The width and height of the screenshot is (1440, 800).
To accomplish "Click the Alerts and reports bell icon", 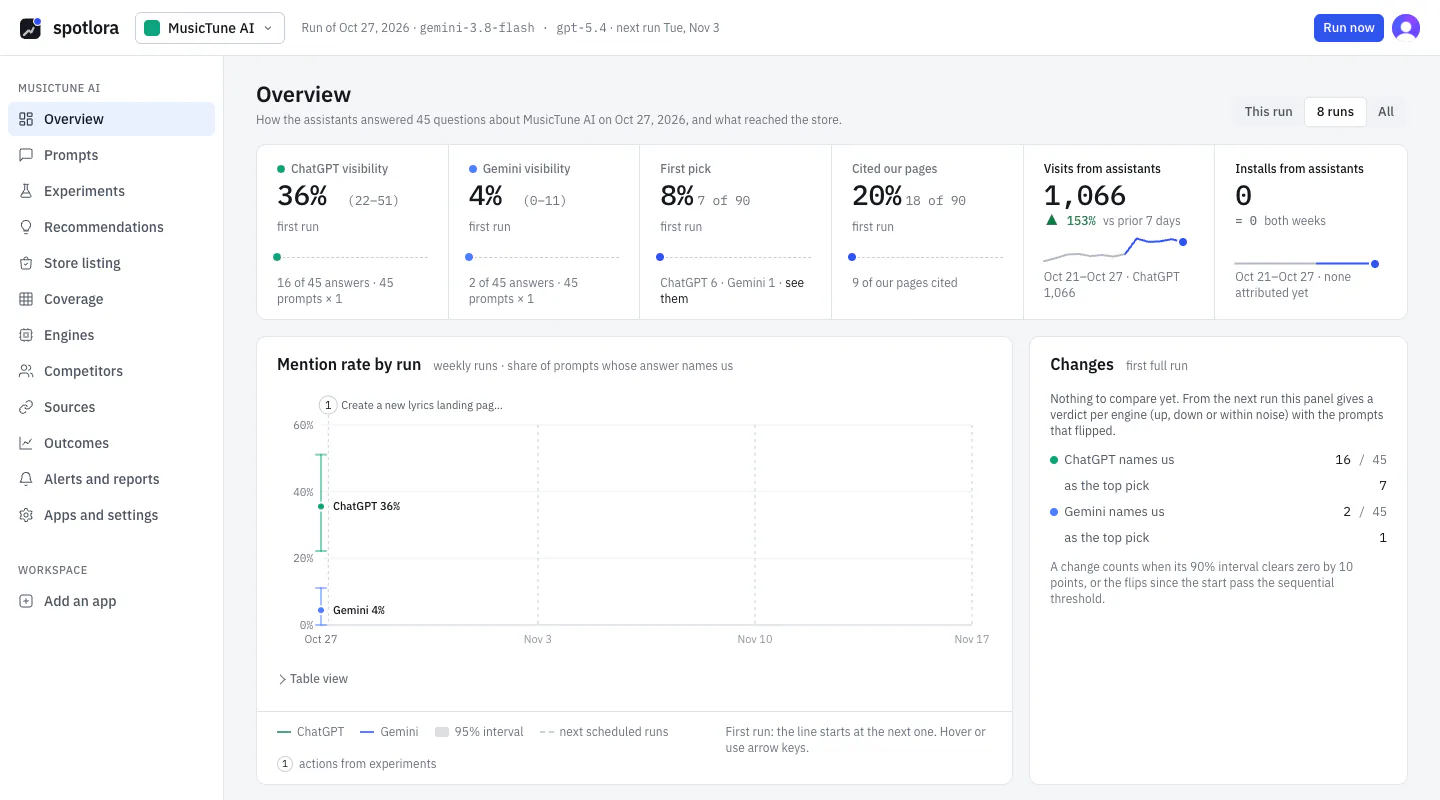I will coord(26,479).
